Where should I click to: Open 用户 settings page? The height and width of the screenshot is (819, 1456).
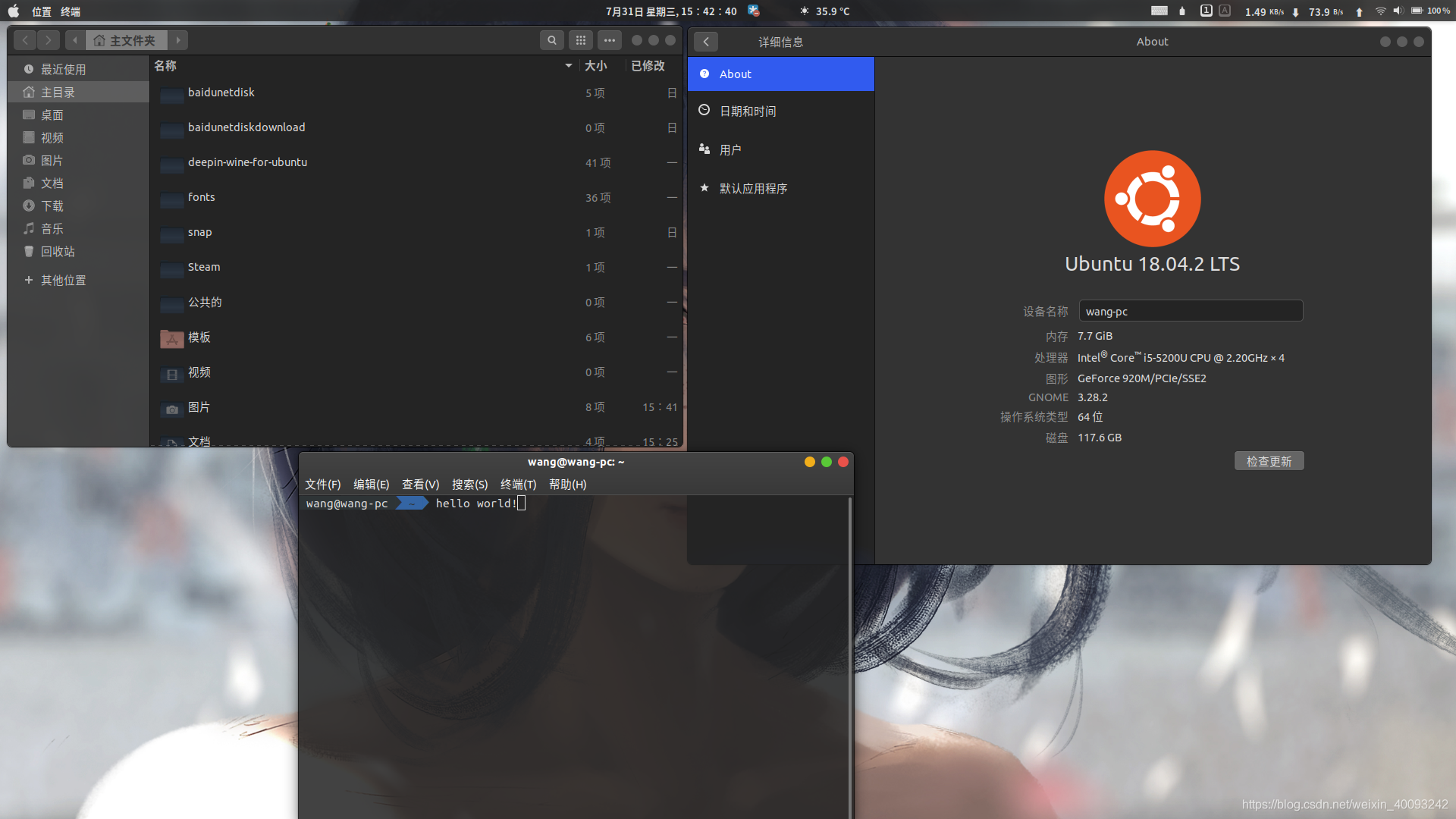click(781, 149)
